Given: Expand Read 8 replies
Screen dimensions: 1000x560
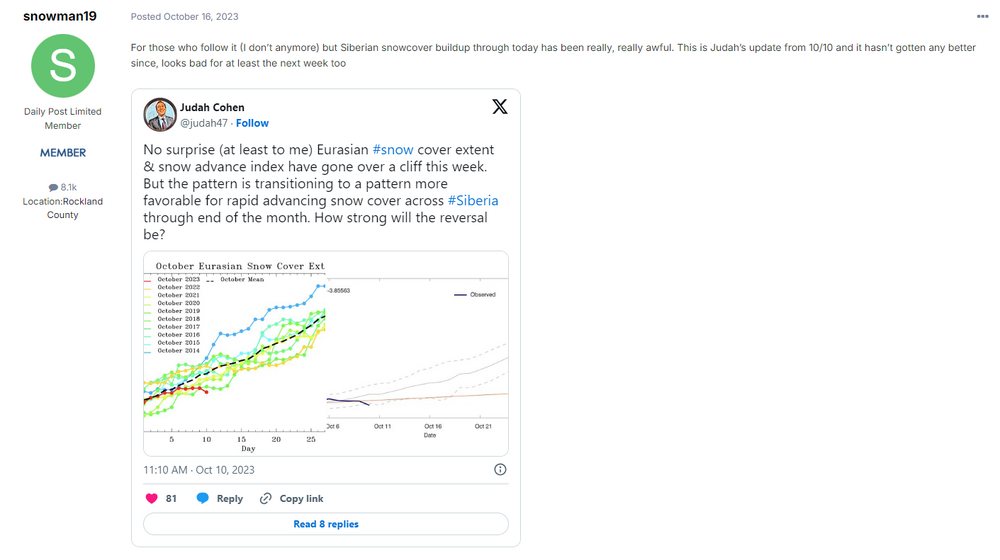Looking at the screenshot, I should tap(326, 524).
